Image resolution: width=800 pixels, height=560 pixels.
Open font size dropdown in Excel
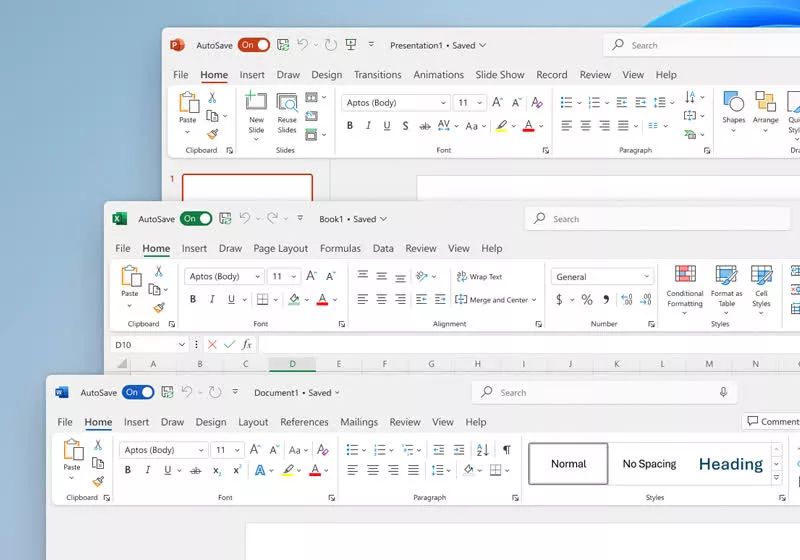point(294,276)
